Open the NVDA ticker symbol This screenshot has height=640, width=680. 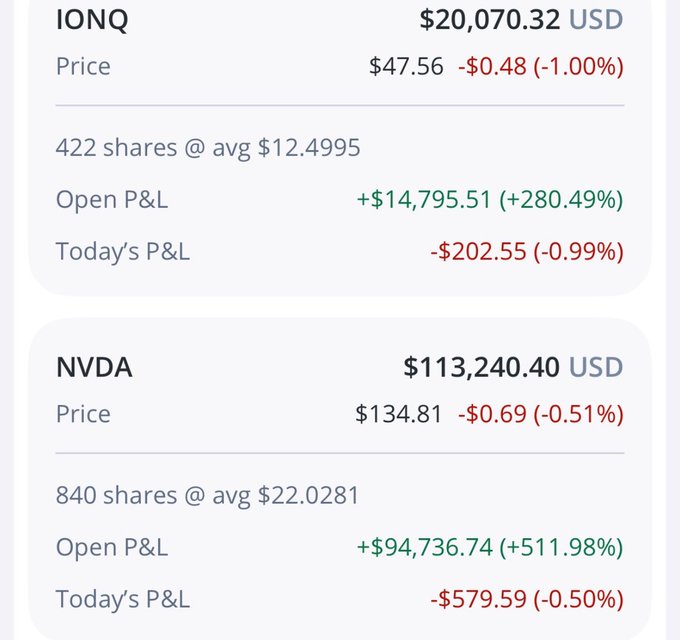[94, 367]
